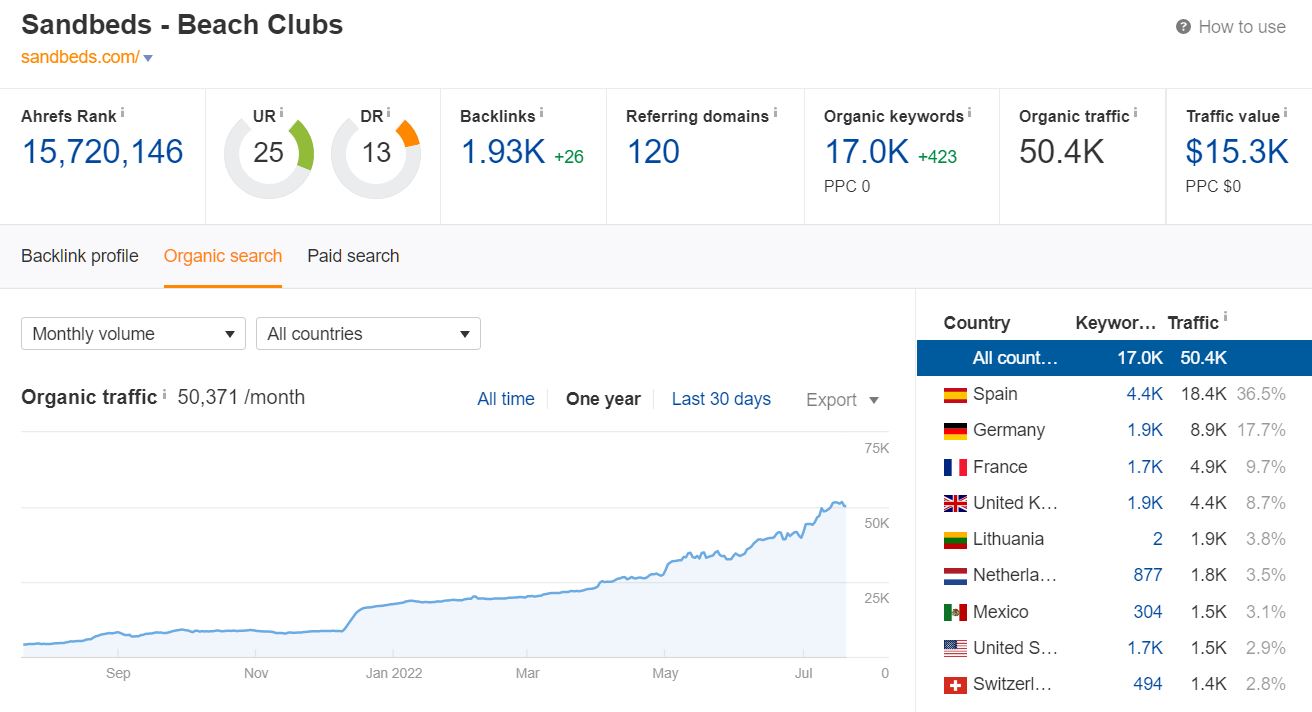The width and height of the screenshot is (1312, 712).
Task: Click info icon next to UR
Action: [x=282, y=113]
